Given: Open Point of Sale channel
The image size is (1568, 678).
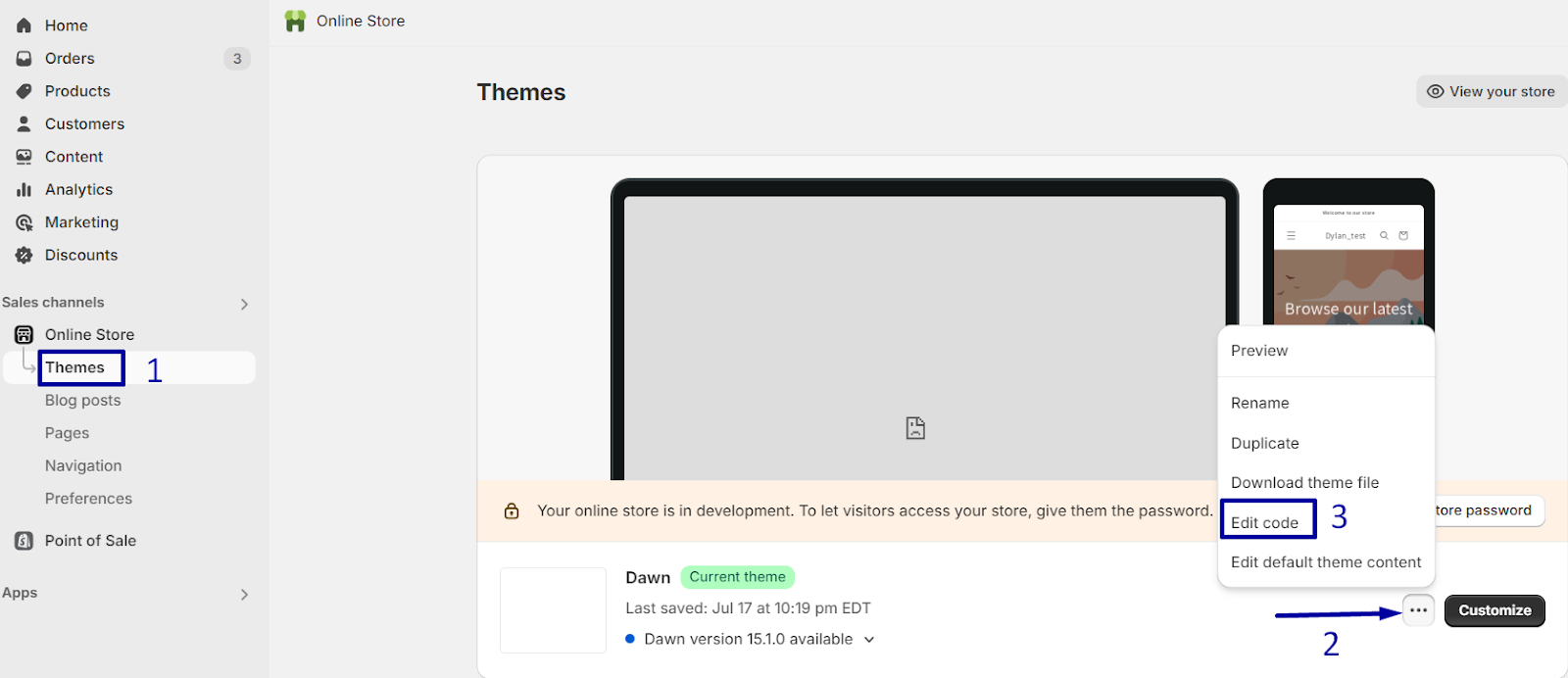Looking at the screenshot, I should click(90, 541).
